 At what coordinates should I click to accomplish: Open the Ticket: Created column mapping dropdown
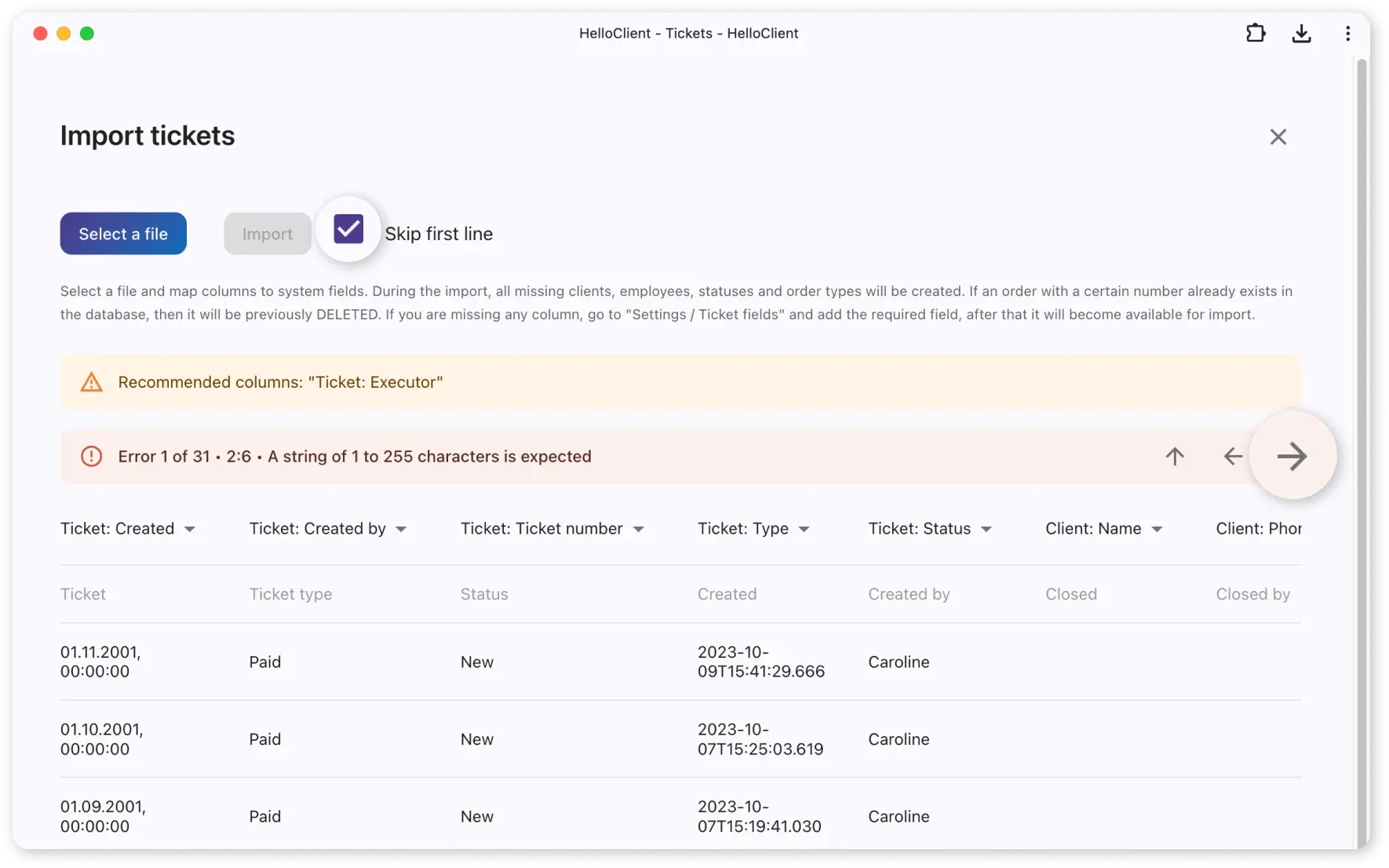191,530
